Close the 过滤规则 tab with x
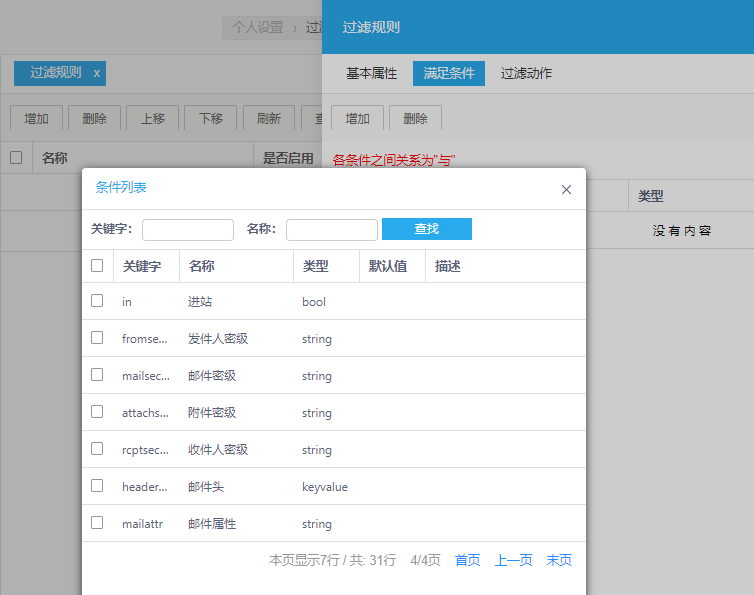 point(97,73)
